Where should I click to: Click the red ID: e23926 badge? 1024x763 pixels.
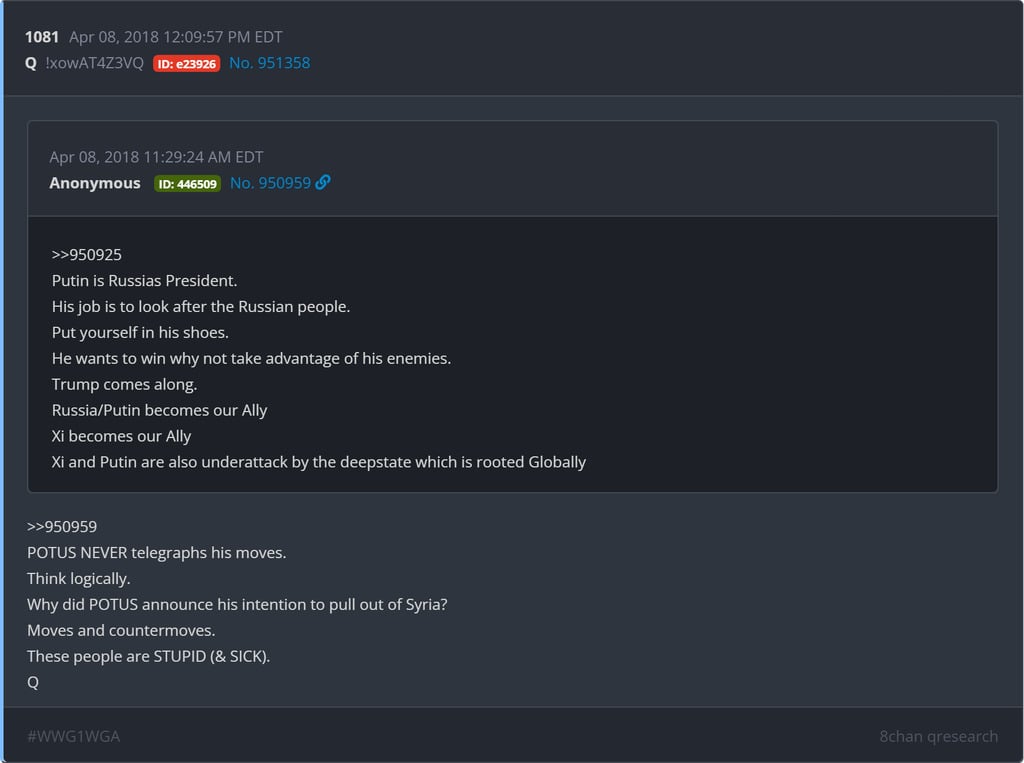coord(186,63)
